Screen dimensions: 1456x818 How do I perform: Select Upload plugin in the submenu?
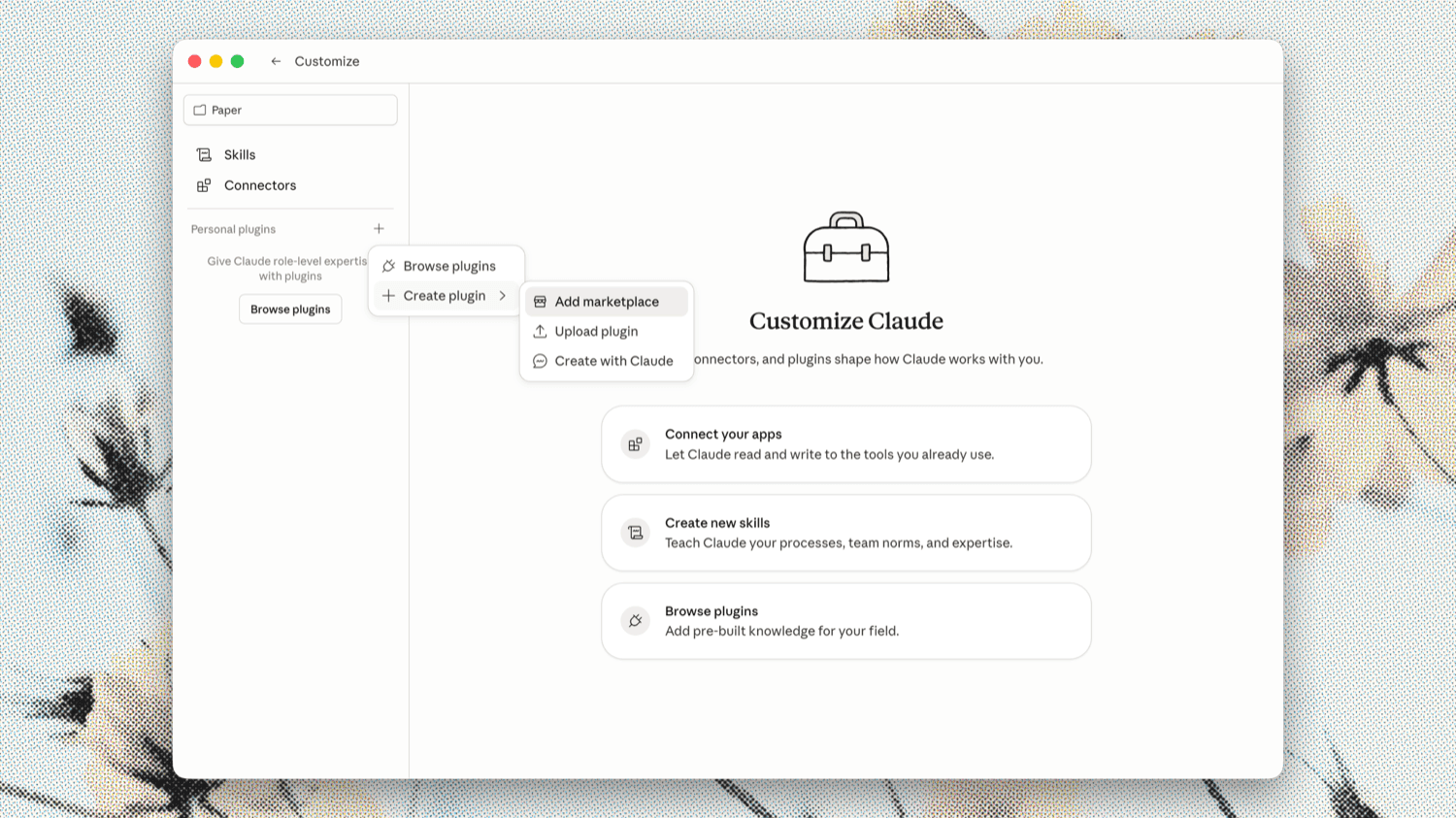coord(607,331)
